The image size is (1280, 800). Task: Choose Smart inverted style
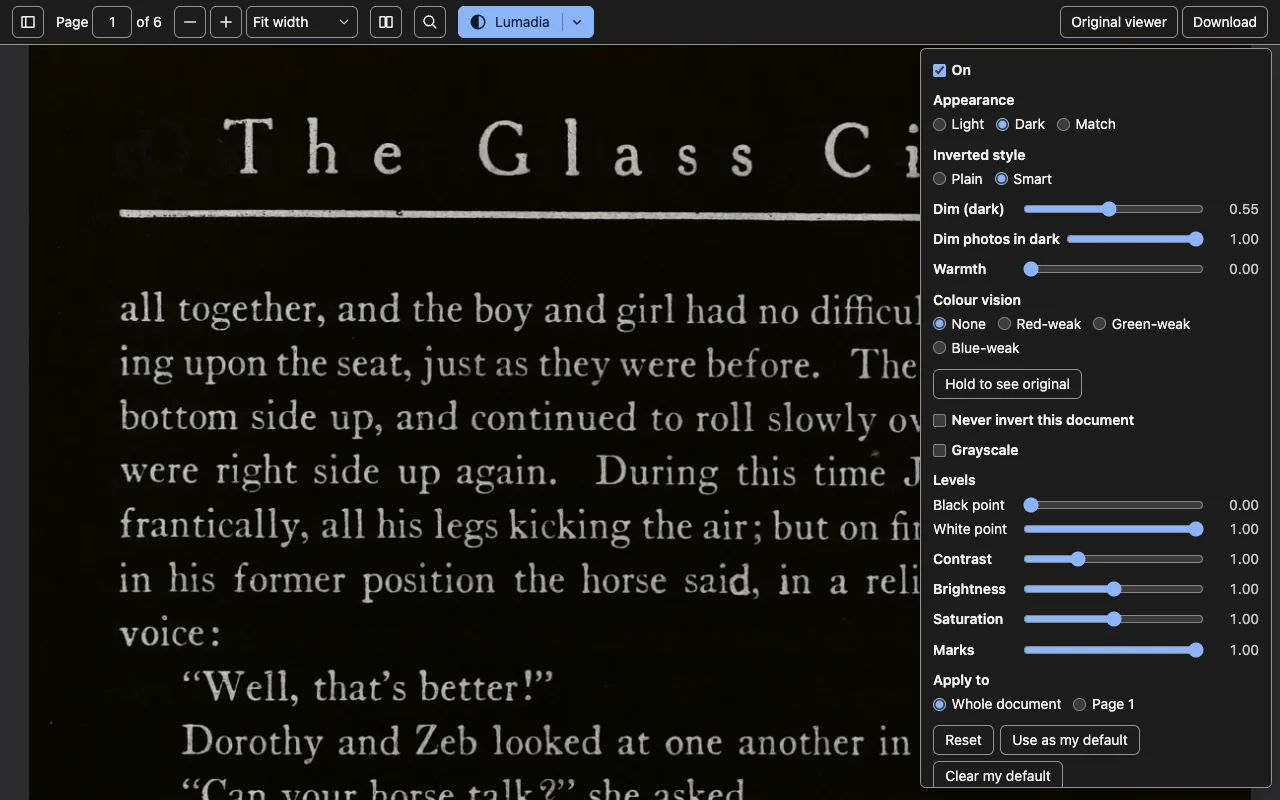1001,179
